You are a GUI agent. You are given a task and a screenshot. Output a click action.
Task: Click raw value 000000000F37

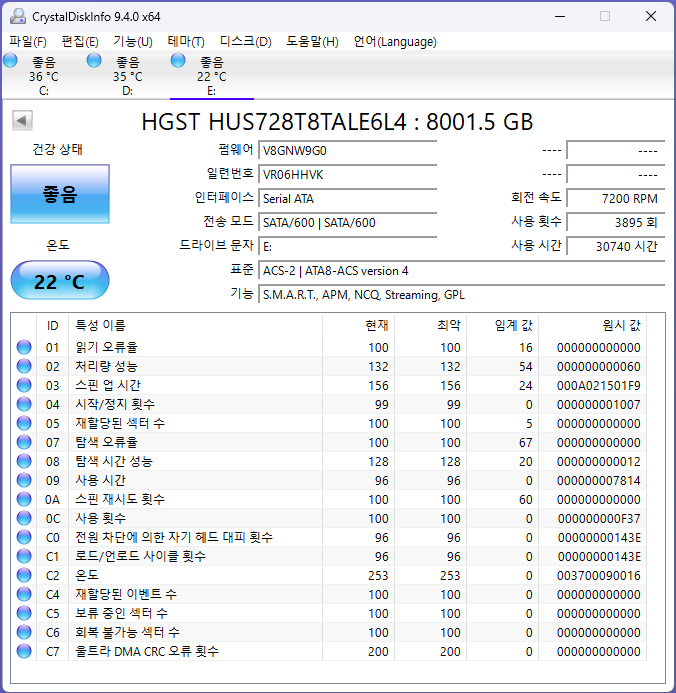tap(598, 518)
